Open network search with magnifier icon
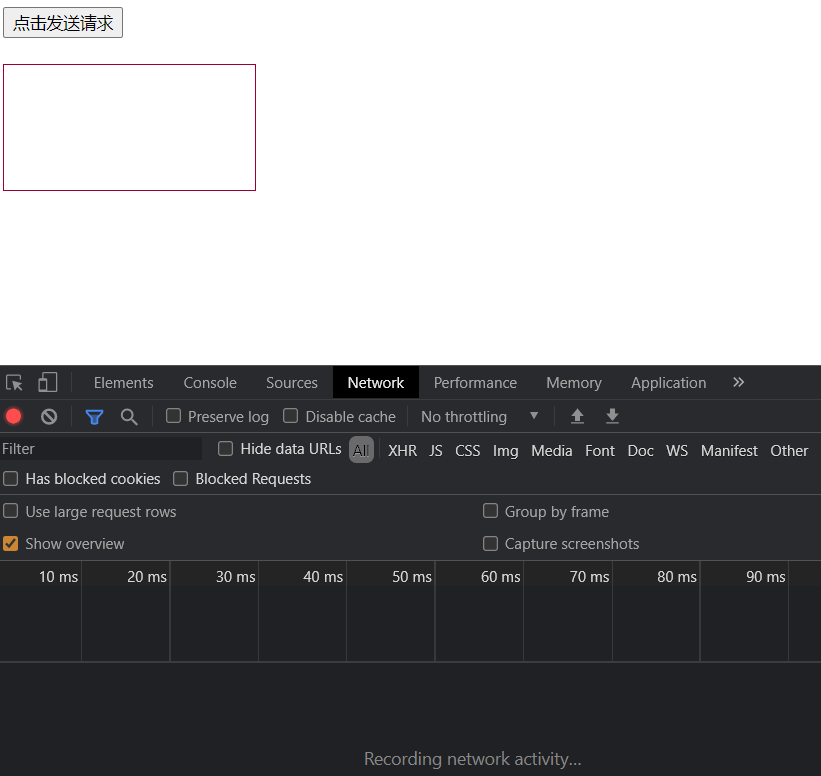 129,417
